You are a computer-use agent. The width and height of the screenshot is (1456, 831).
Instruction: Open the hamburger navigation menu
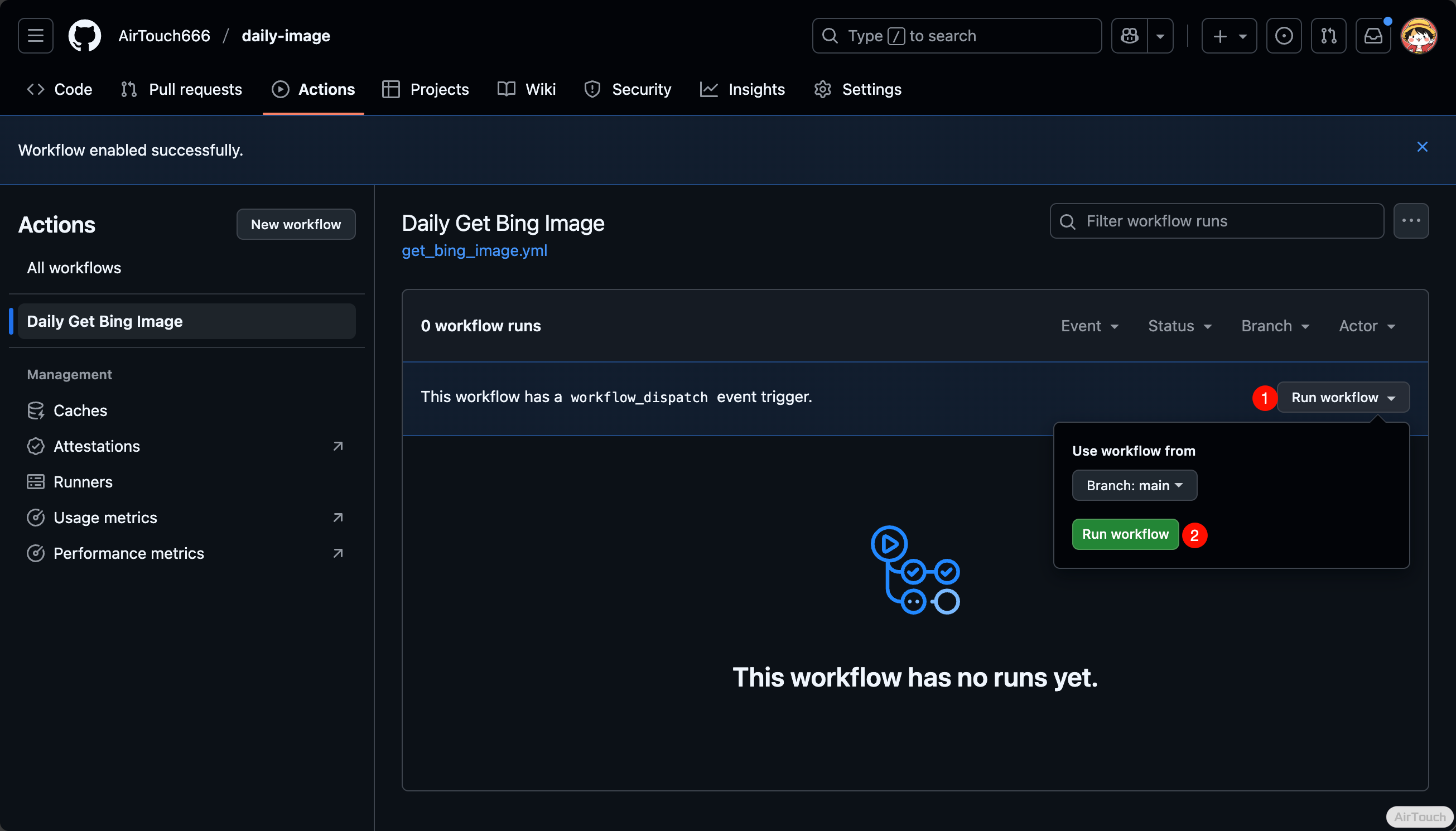(35, 36)
